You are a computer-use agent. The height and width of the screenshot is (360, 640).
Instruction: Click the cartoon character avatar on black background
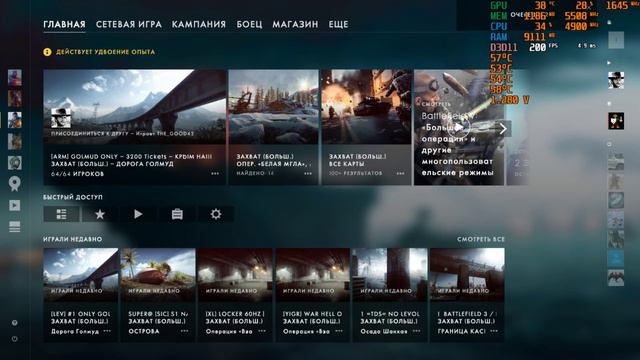point(616,121)
